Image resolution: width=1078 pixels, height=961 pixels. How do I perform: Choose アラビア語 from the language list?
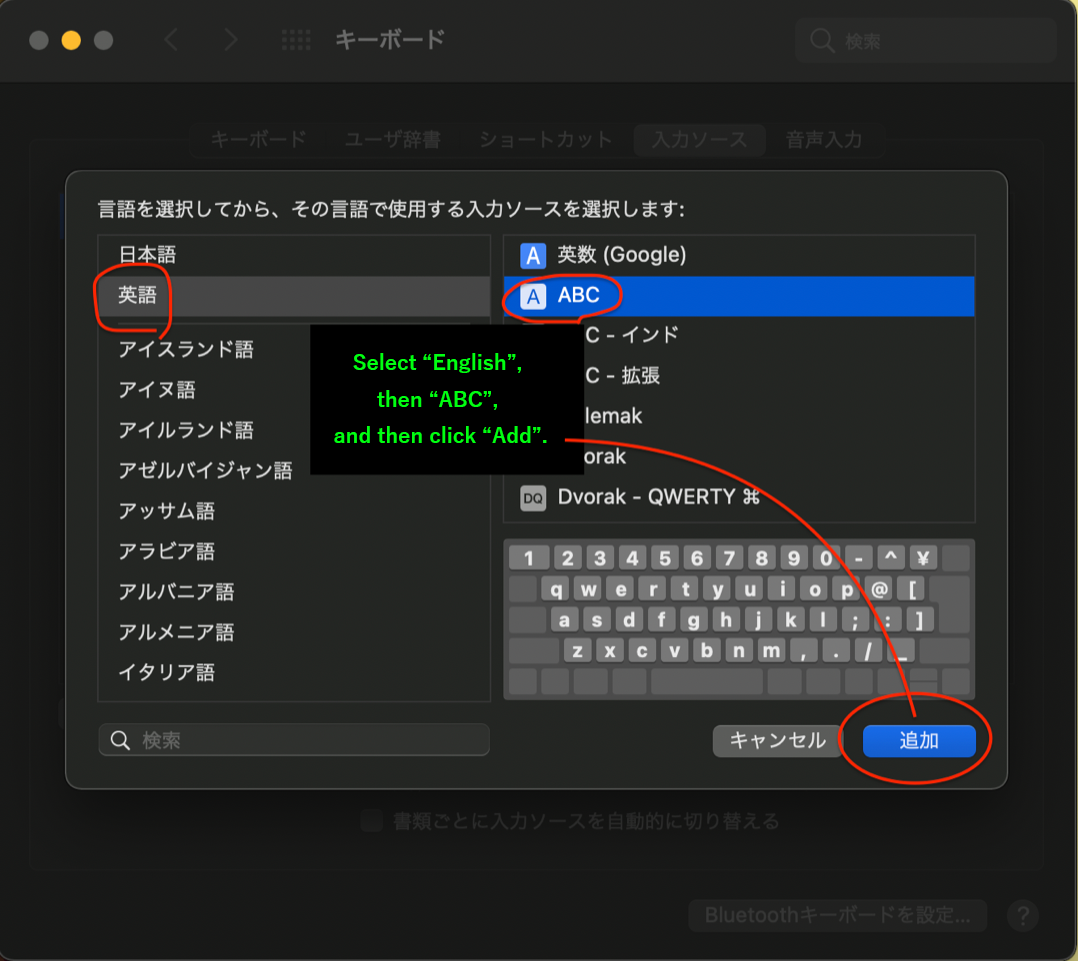point(167,551)
